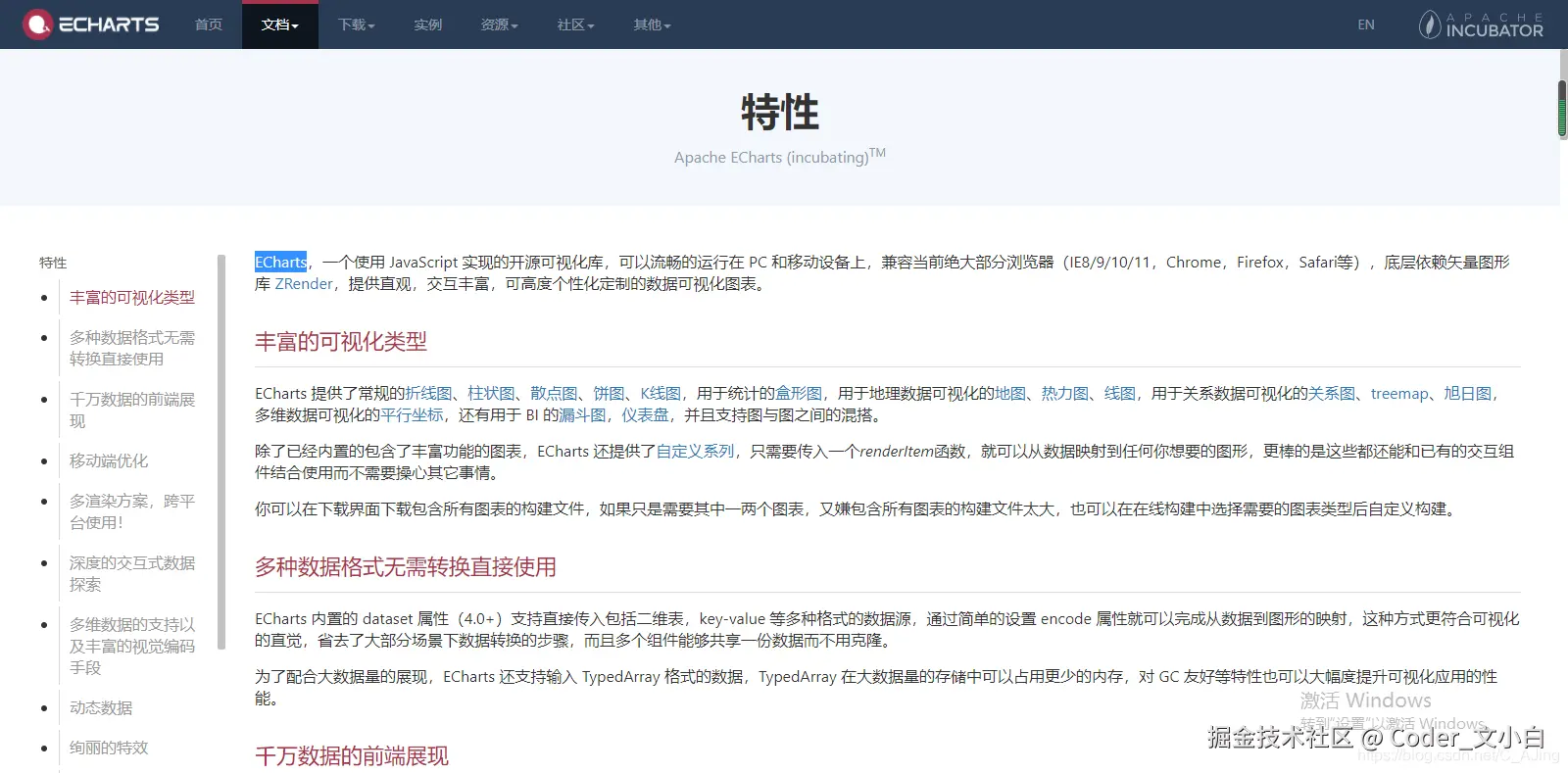Viewport: 1568px width, 773px height.
Task: Open the 平行坐标 link
Action: (x=412, y=414)
